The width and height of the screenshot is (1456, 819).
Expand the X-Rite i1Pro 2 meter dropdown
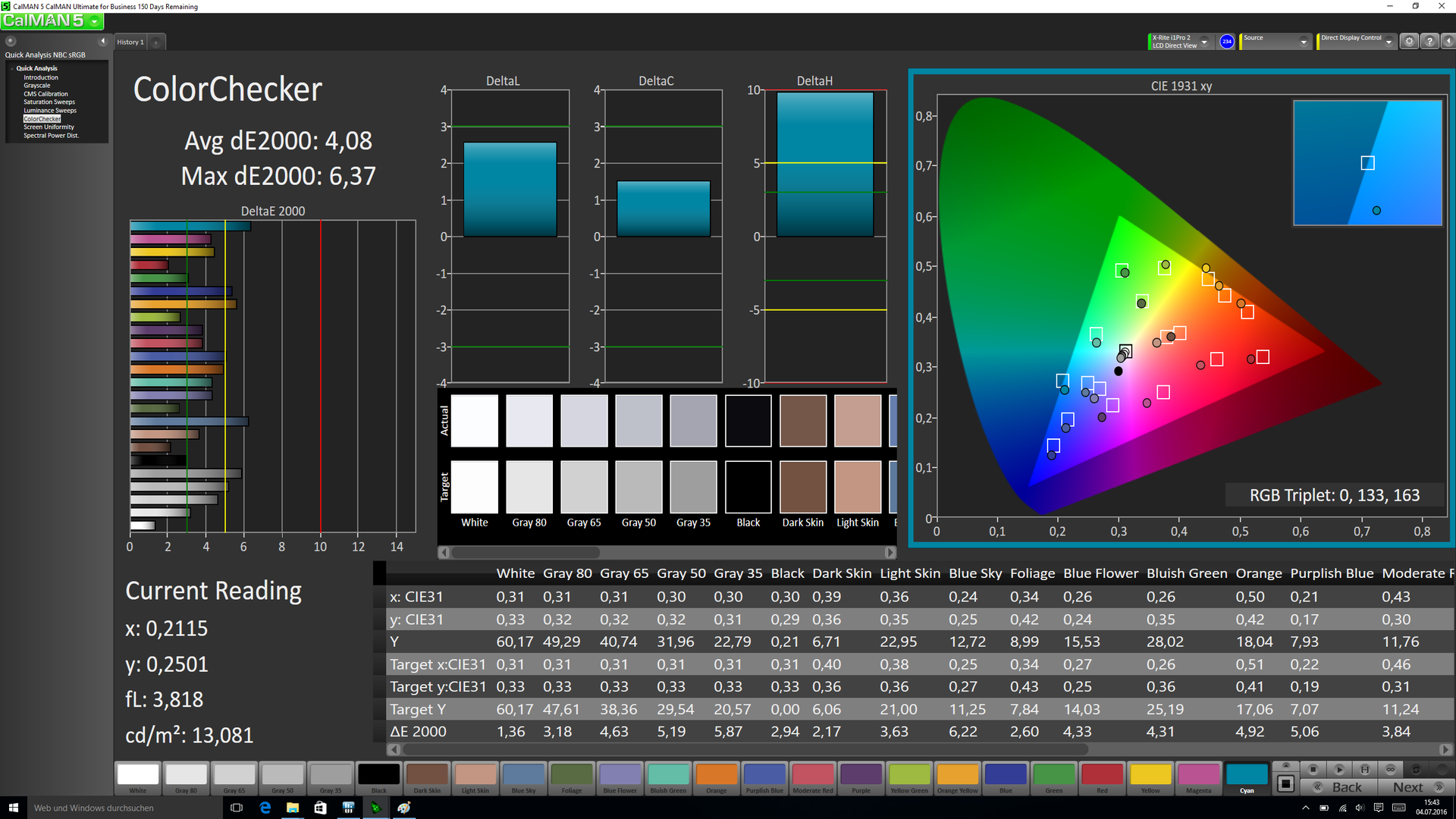click(1204, 42)
